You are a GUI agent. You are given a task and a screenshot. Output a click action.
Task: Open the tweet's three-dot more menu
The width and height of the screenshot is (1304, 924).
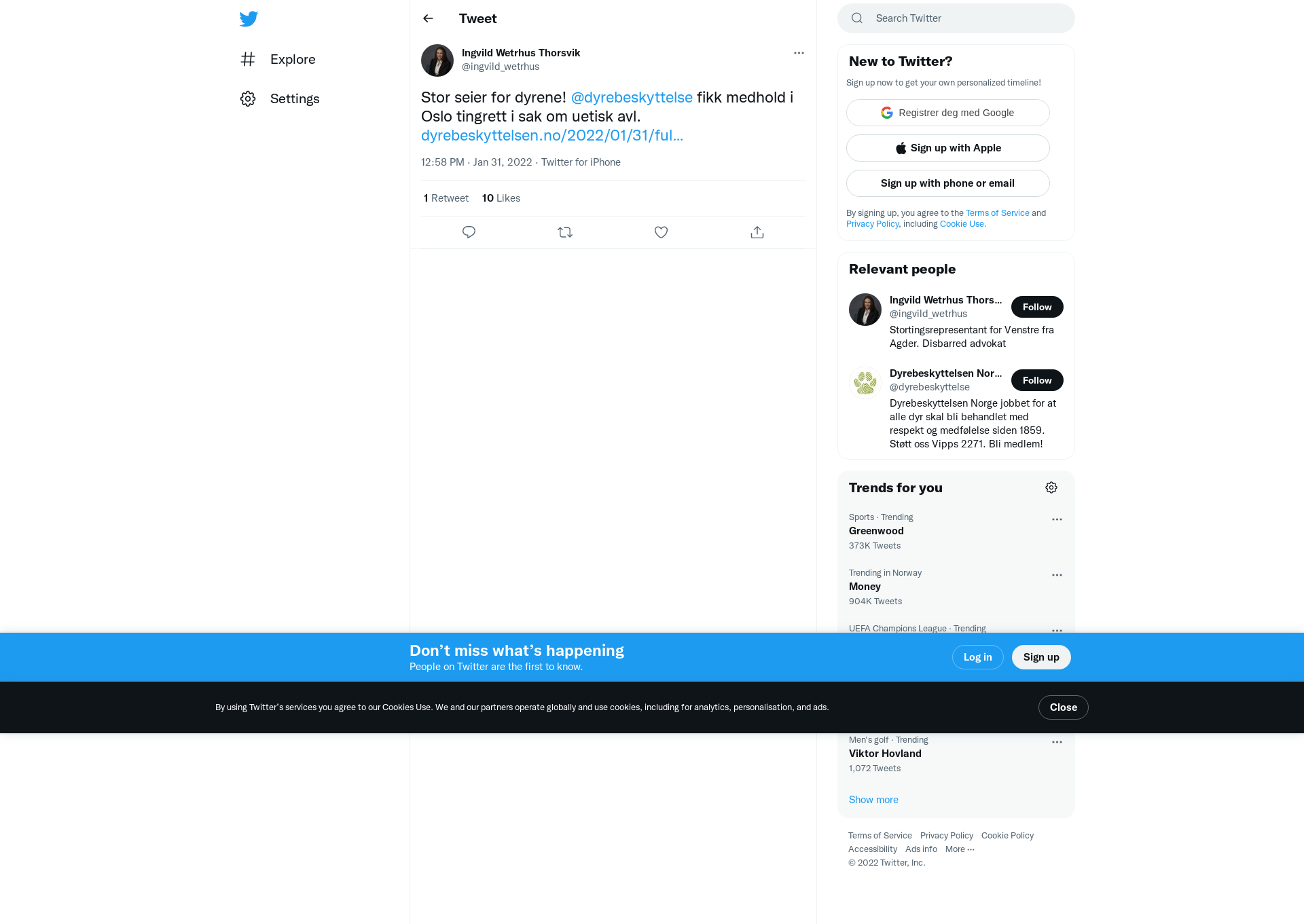pyautogui.click(x=799, y=53)
